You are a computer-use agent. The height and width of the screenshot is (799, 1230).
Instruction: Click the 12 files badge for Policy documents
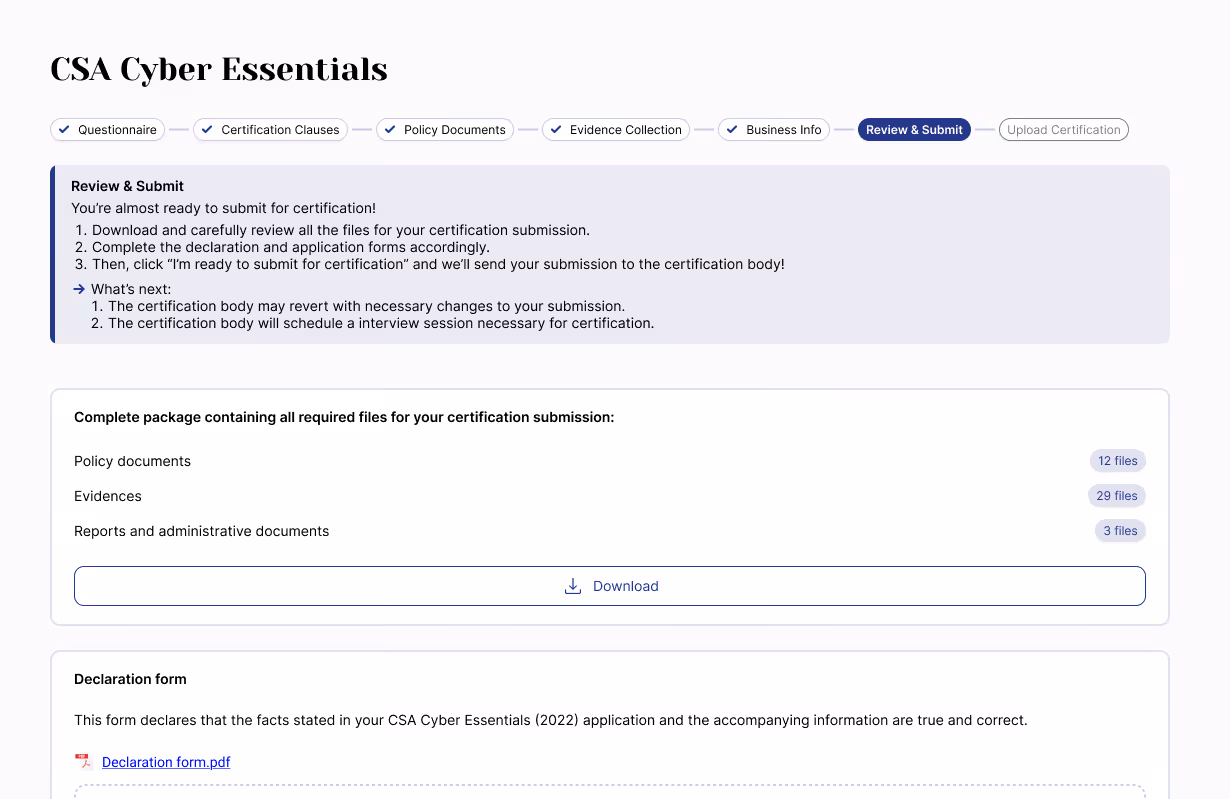click(1117, 460)
